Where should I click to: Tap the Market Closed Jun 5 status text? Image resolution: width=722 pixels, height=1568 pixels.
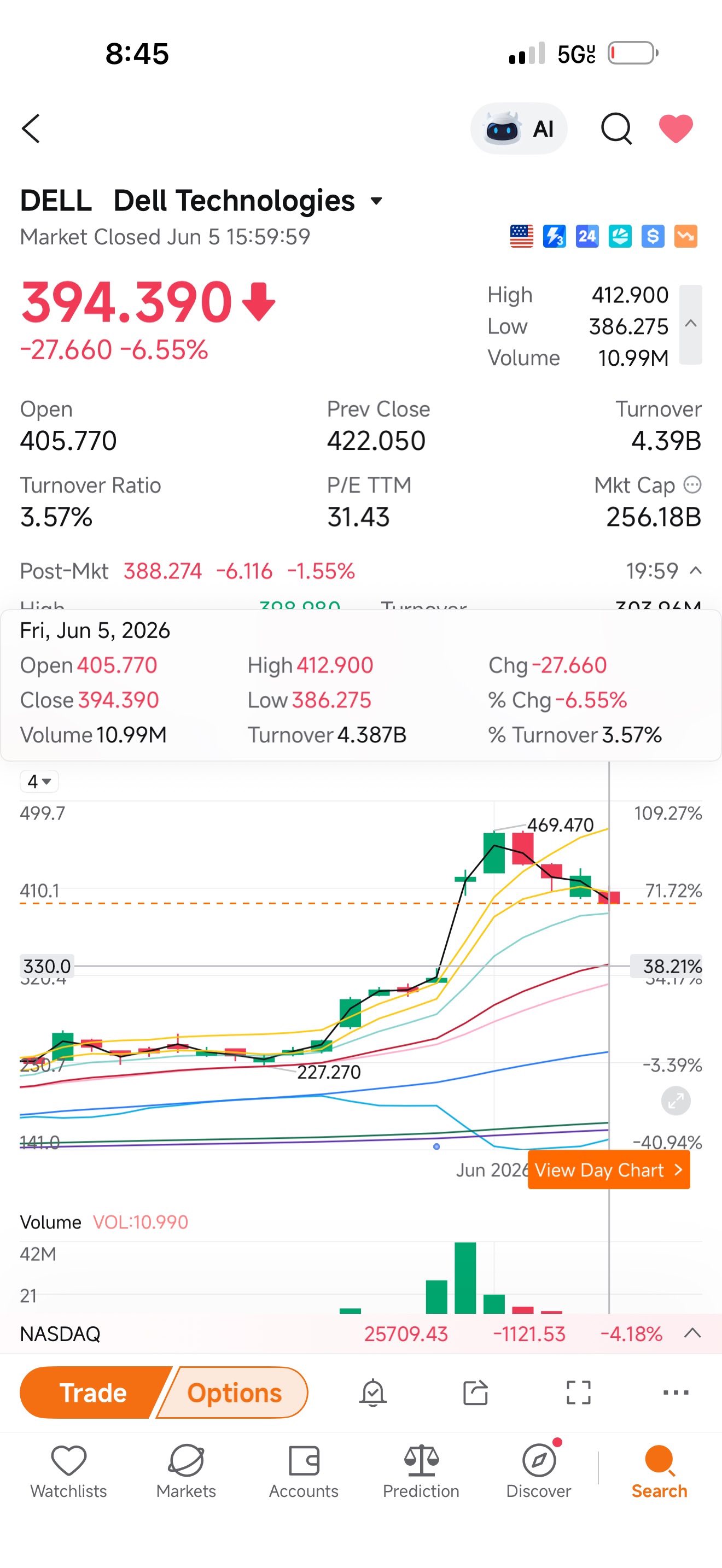pos(165,236)
